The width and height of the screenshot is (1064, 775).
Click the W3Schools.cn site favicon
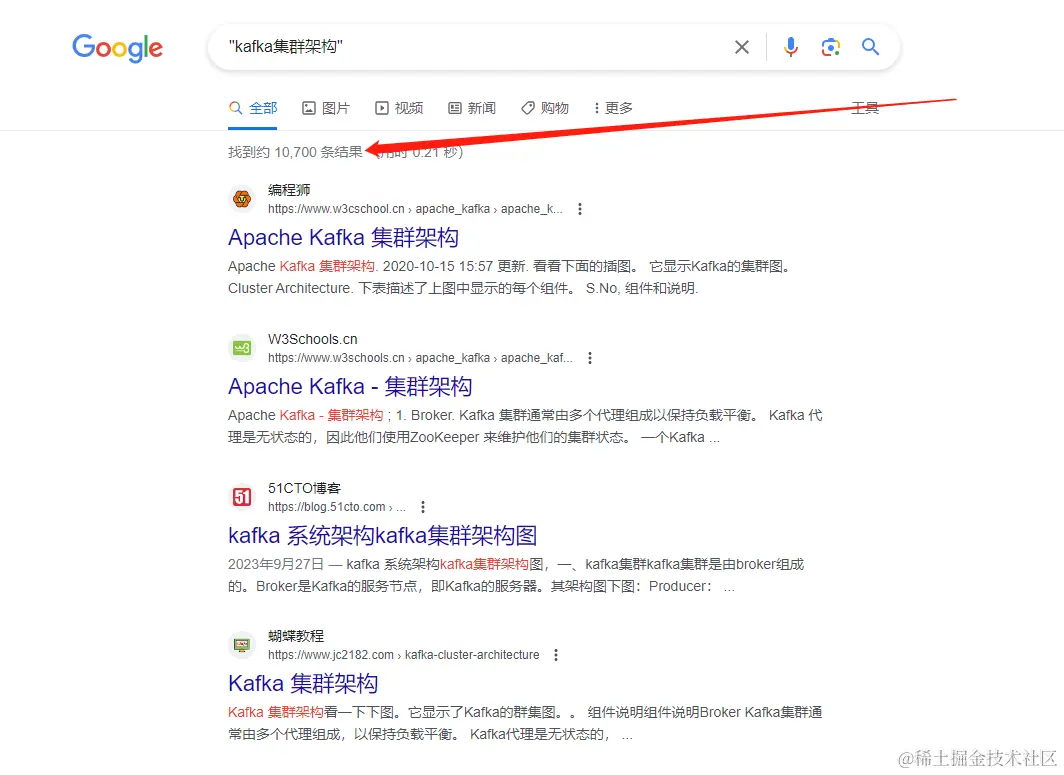pos(242,348)
